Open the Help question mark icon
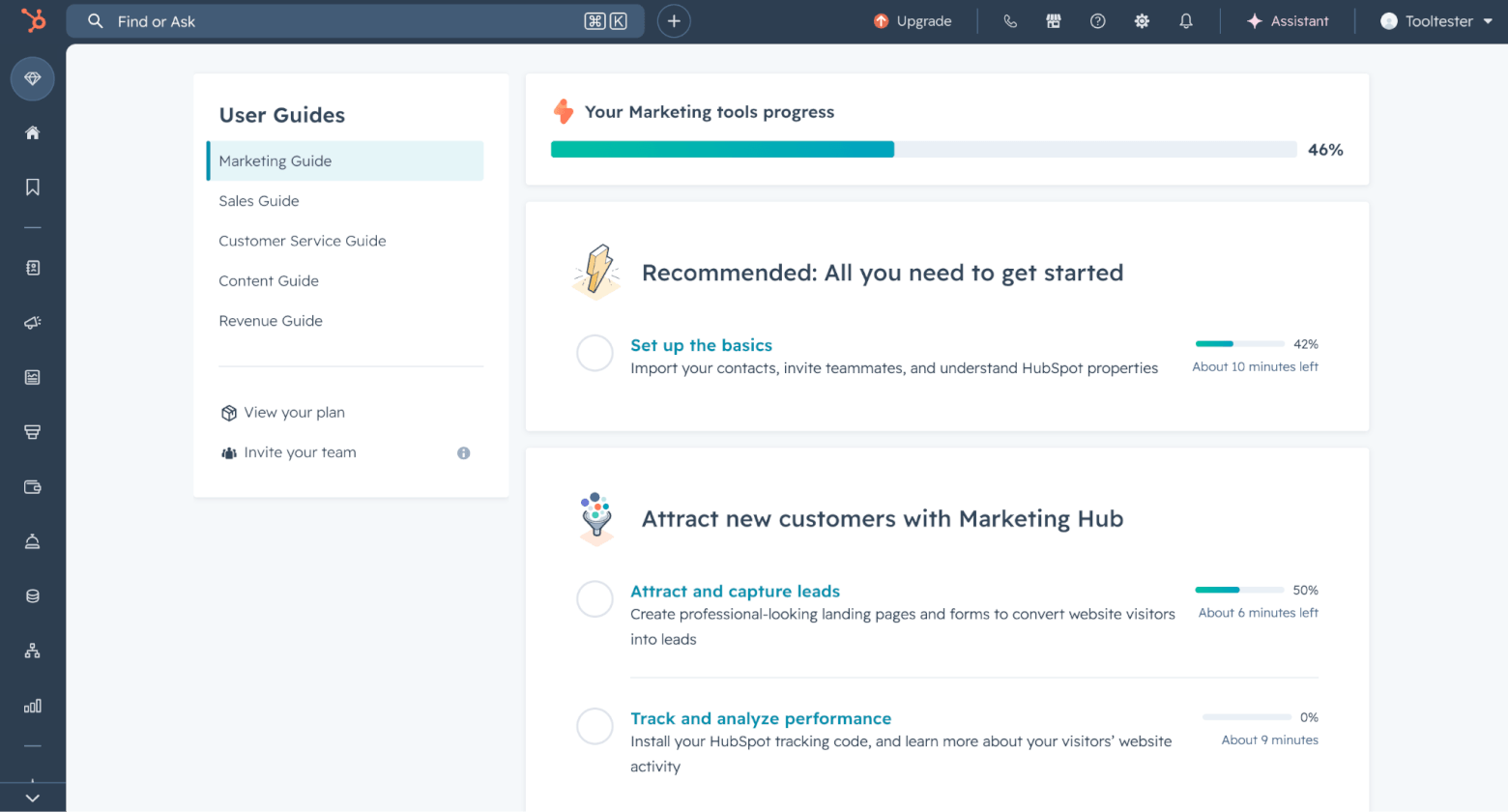 coord(1098,21)
